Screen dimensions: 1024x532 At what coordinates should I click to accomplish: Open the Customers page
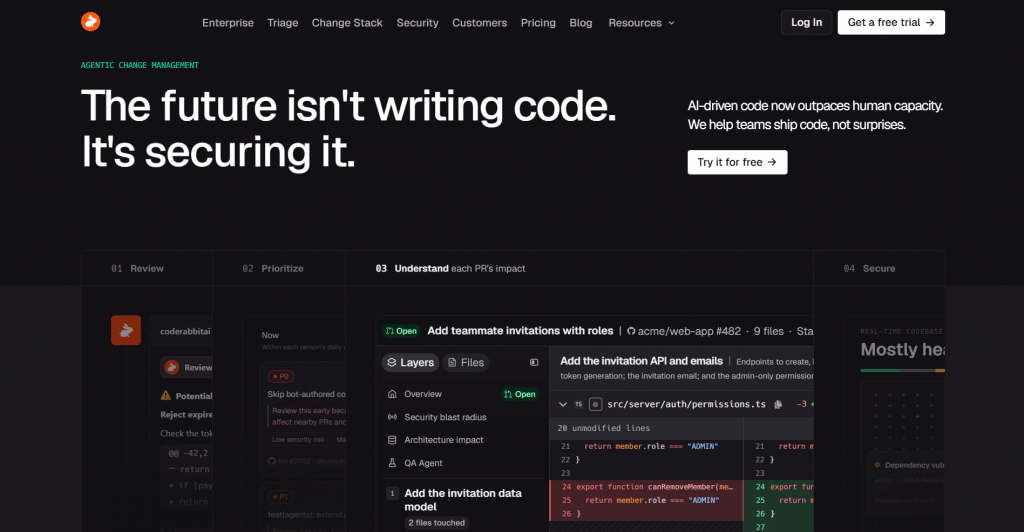[x=479, y=23]
